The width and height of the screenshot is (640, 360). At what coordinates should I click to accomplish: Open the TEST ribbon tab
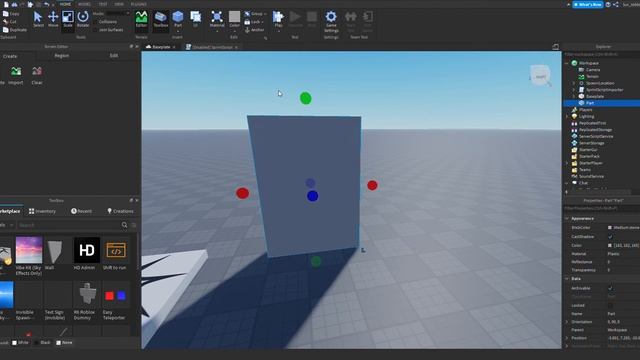click(x=103, y=4)
